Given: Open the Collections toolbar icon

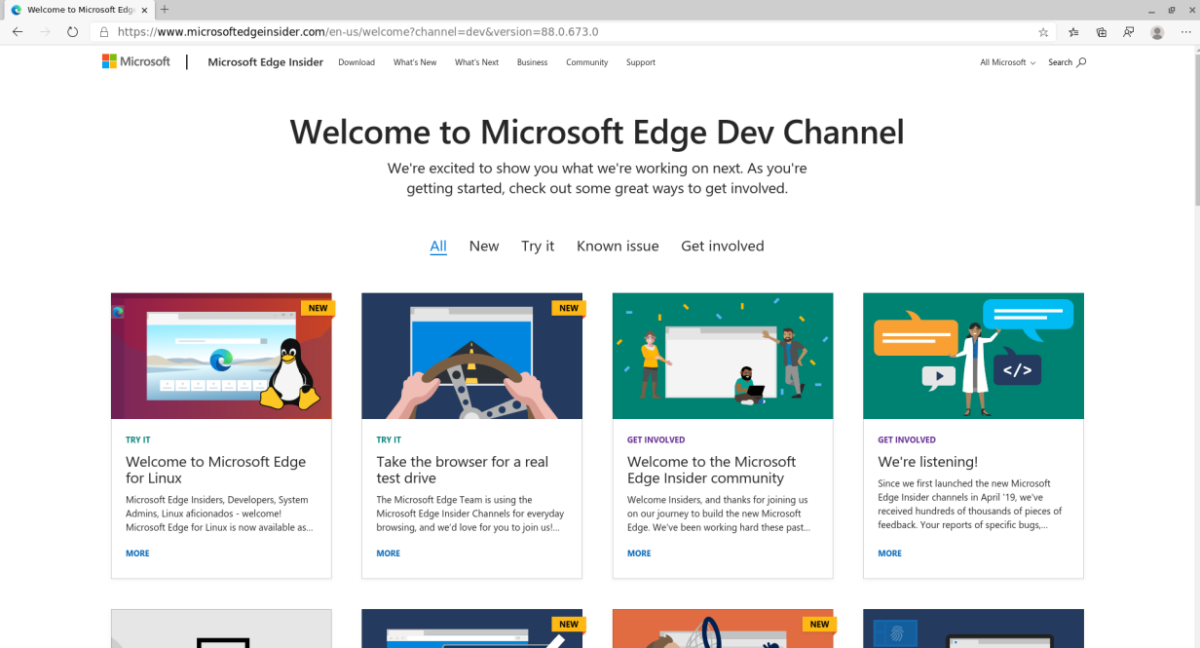Looking at the screenshot, I should coord(1101,32).
